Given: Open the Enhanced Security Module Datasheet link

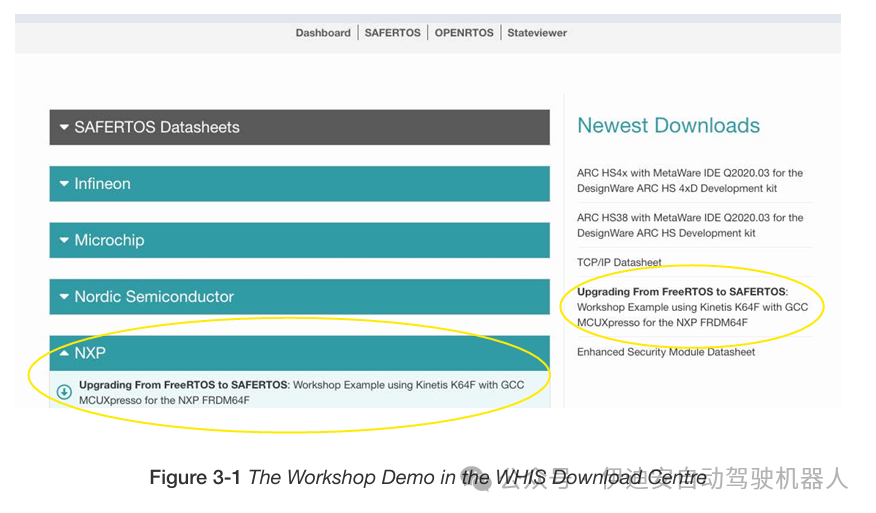Looking at the screenshot, I should pyautogui.click(x=665, y=352).
